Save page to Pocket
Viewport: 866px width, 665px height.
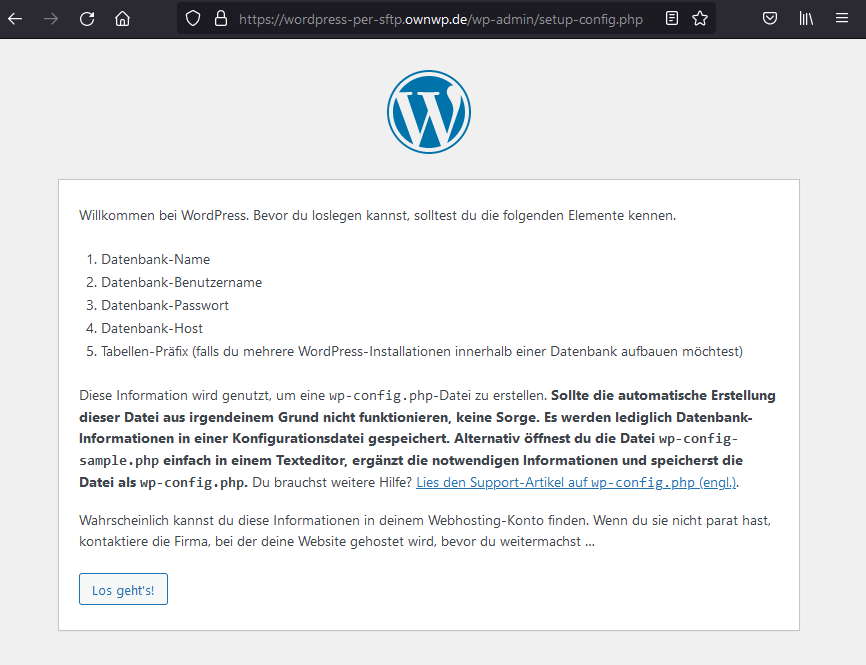click(770, 19)
